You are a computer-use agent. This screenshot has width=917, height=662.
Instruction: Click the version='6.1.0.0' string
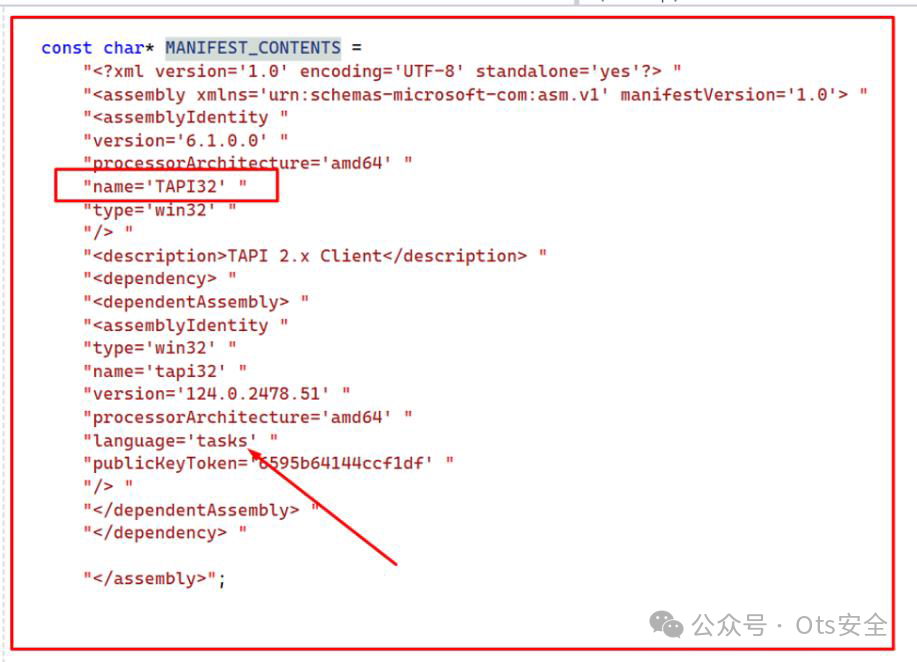click(x=185, y=140)
